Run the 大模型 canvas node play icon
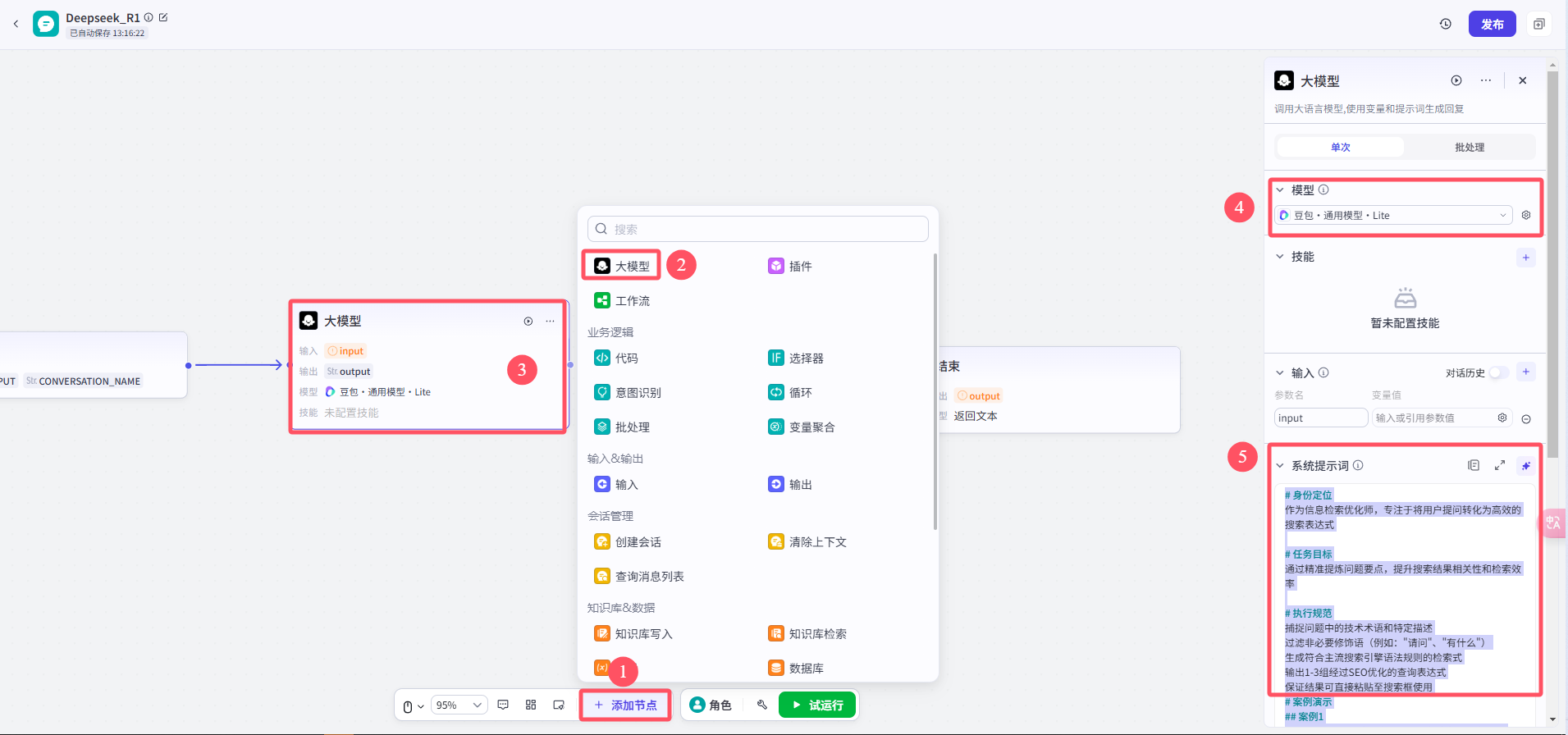 tap(528, 321)
